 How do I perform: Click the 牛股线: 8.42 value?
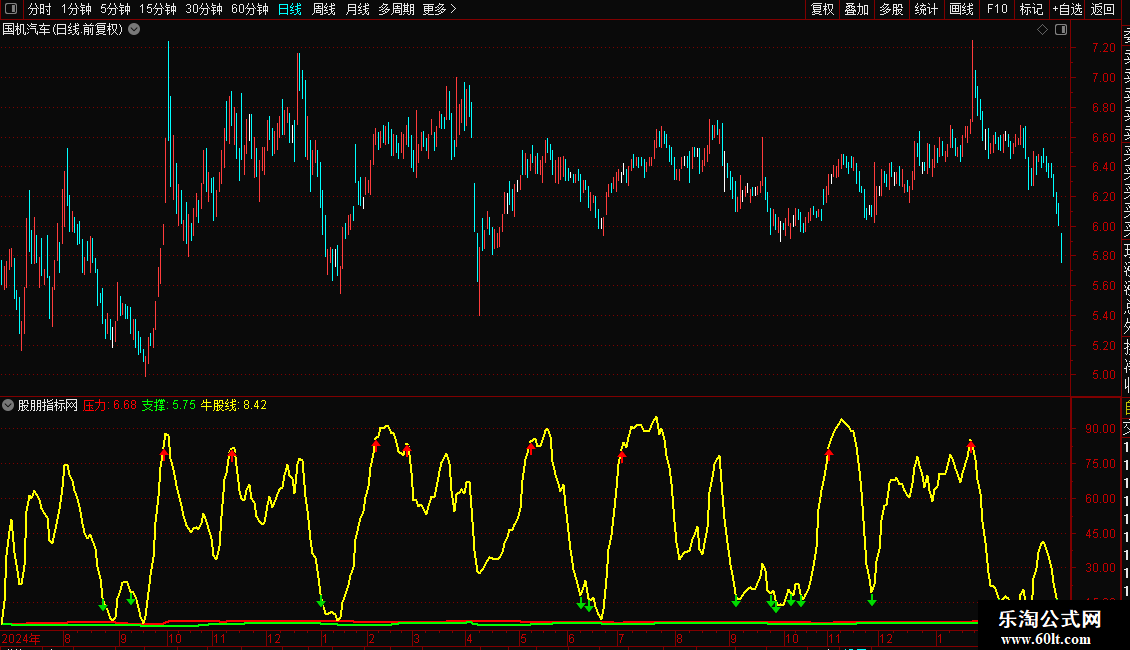(x=233, y=405)
